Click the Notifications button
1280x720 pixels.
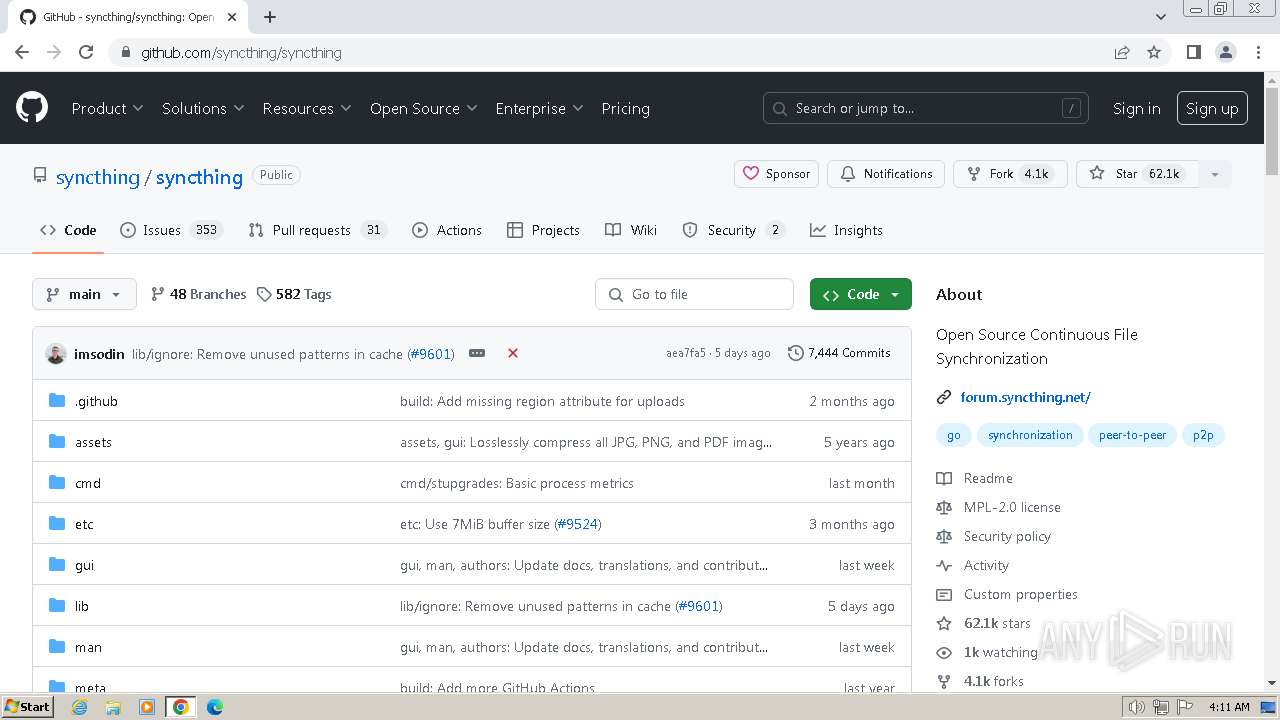coord(886,174)
